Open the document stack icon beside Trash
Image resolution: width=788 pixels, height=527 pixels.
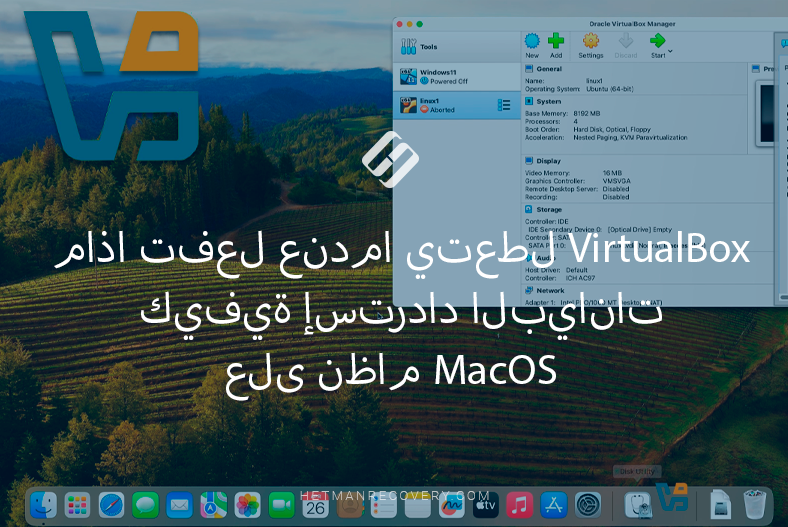click(x=720, y=505)
